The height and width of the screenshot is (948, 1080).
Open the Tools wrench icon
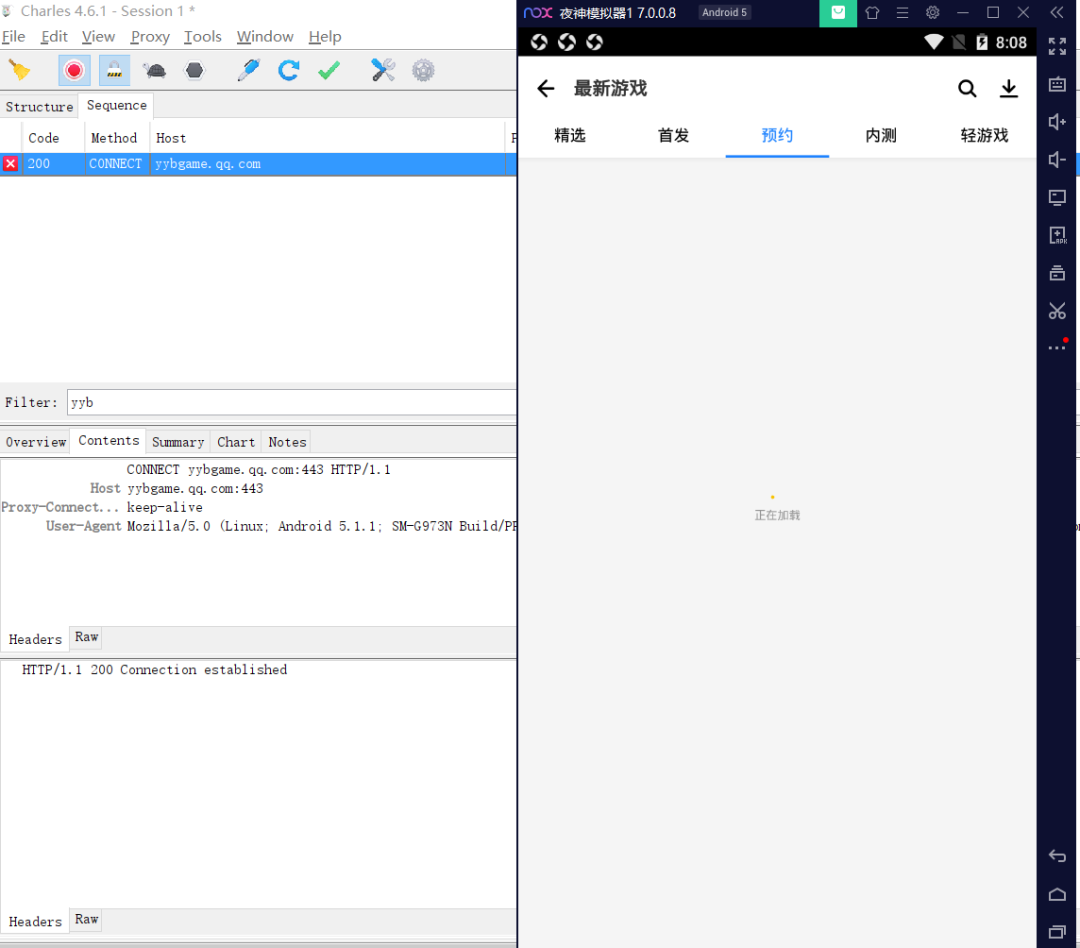[x=383, y=70]
